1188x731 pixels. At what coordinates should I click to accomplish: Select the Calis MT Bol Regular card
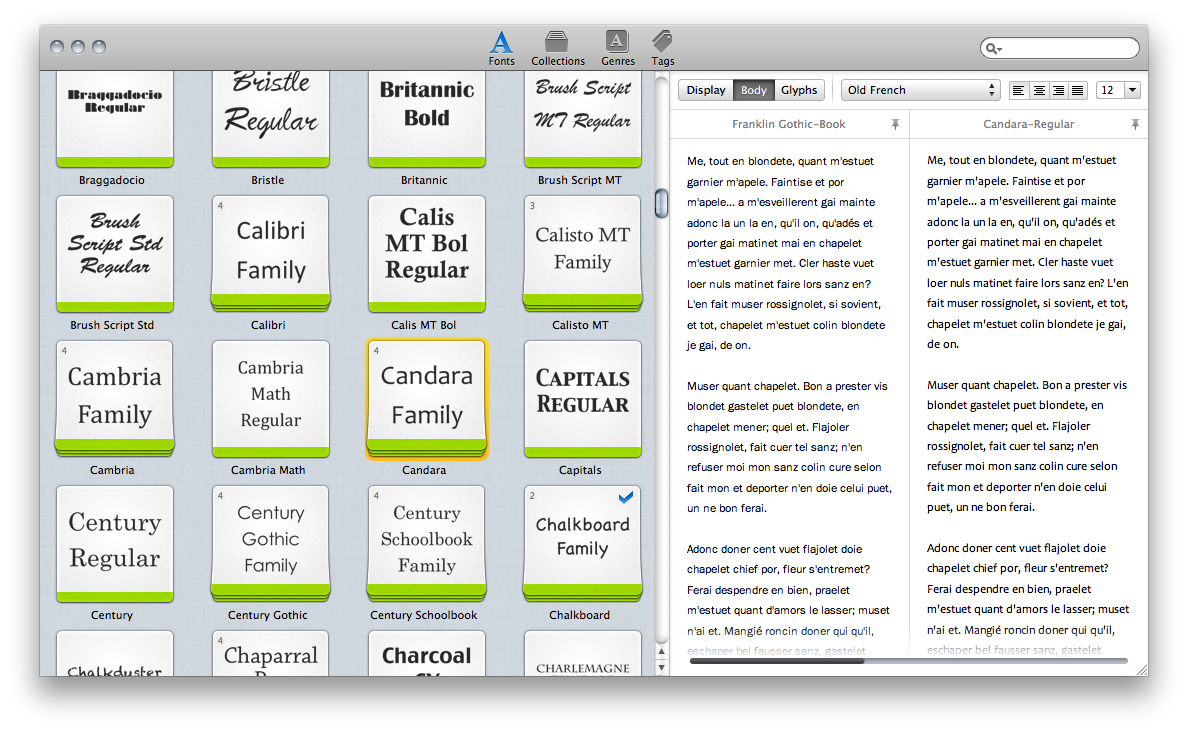tap(427, 254)
